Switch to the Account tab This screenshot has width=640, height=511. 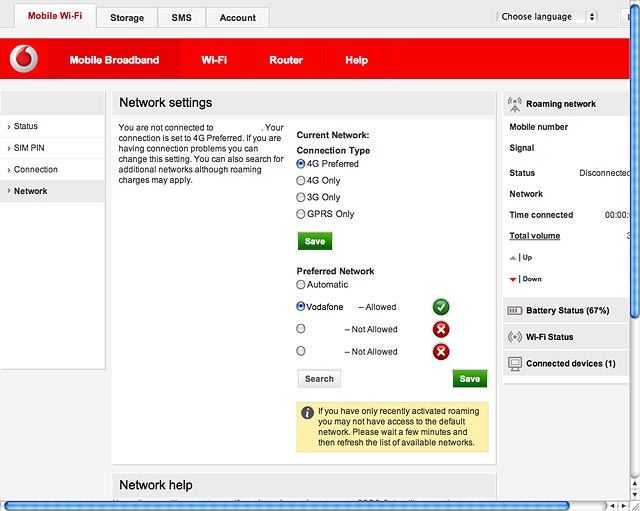(x=238, y=18)
